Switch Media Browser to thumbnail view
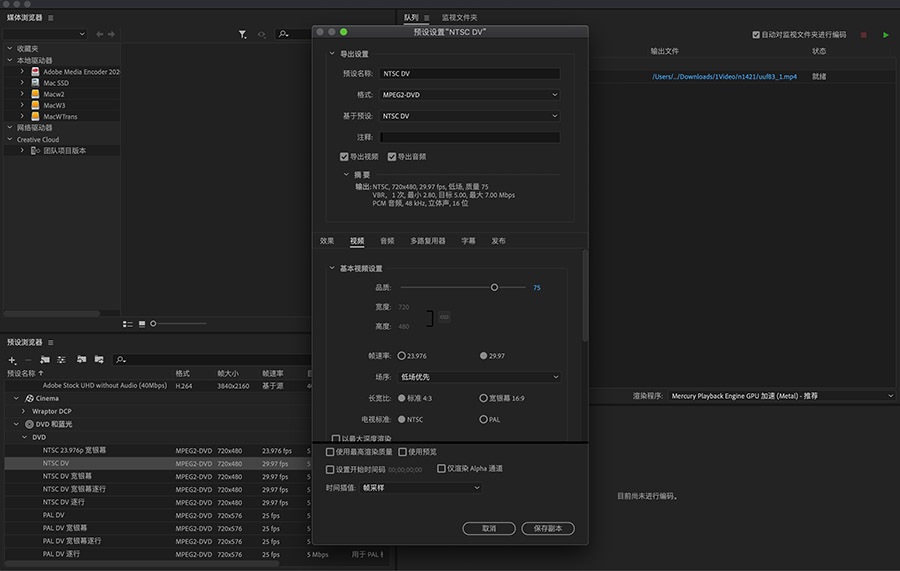Viewport: 900px width, 571px height. point(142,324)
